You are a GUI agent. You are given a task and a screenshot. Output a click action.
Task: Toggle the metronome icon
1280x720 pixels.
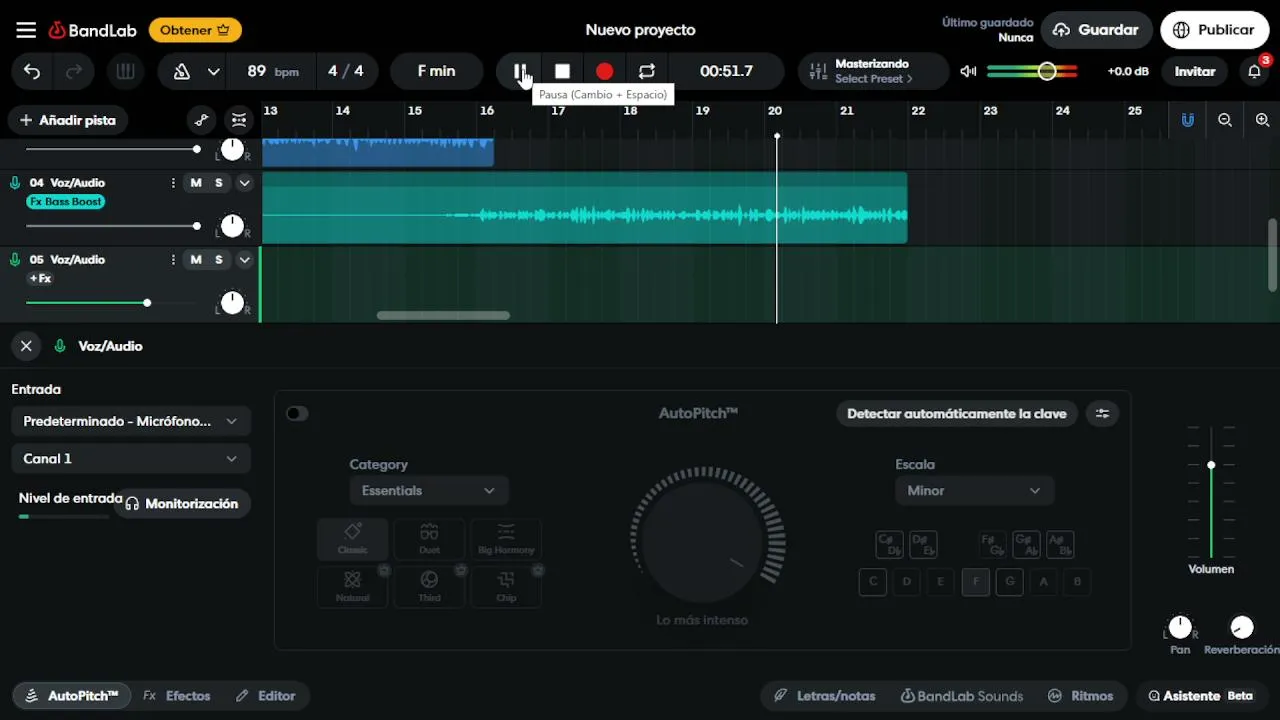(x=182, y=71)
